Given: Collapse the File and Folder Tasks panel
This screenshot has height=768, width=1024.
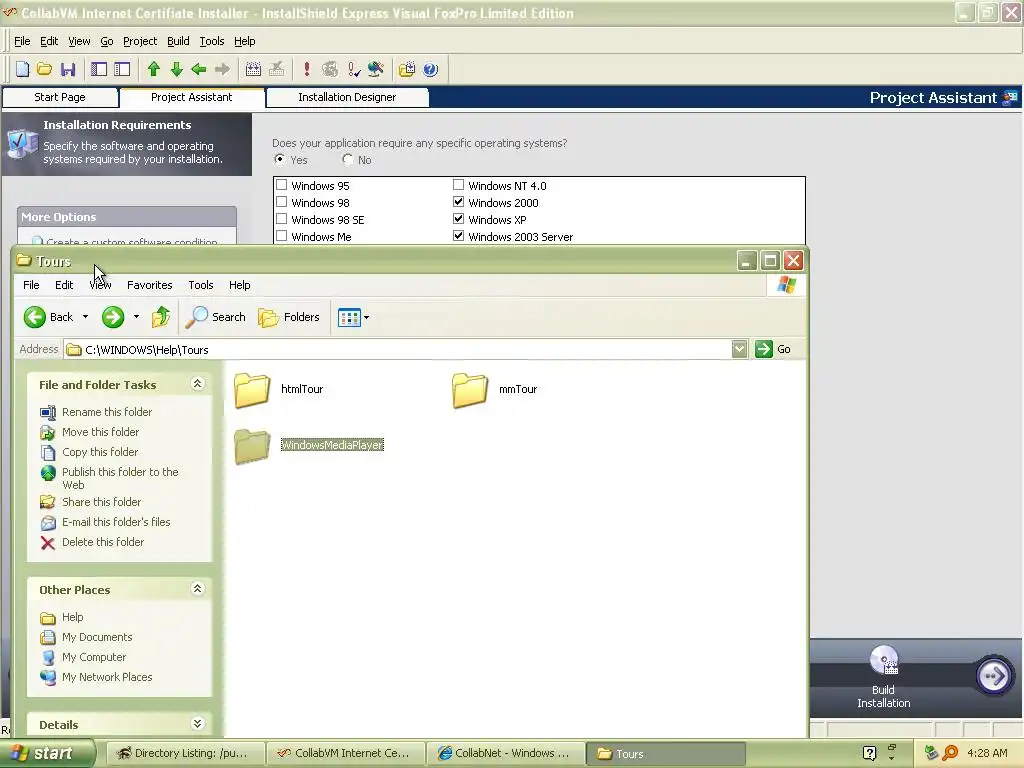Looking at the screenshot, I should click(197, 384).
